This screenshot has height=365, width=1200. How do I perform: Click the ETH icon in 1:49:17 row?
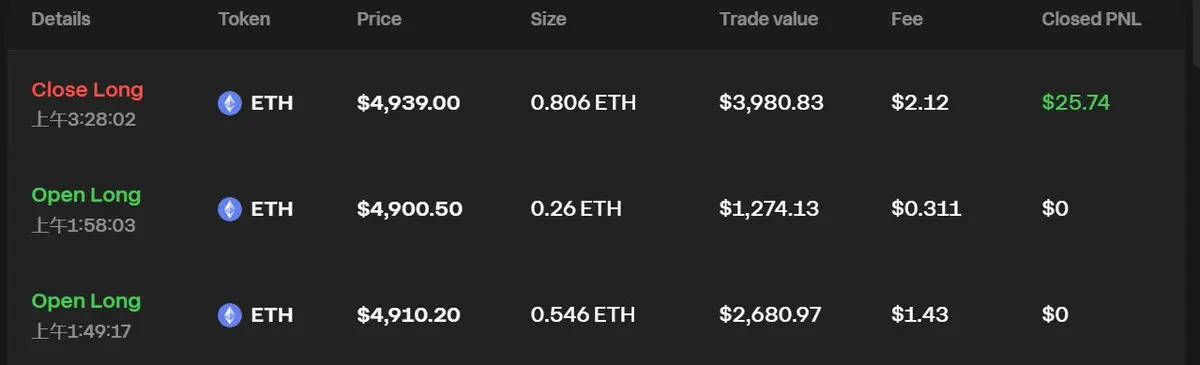point(230,315)
